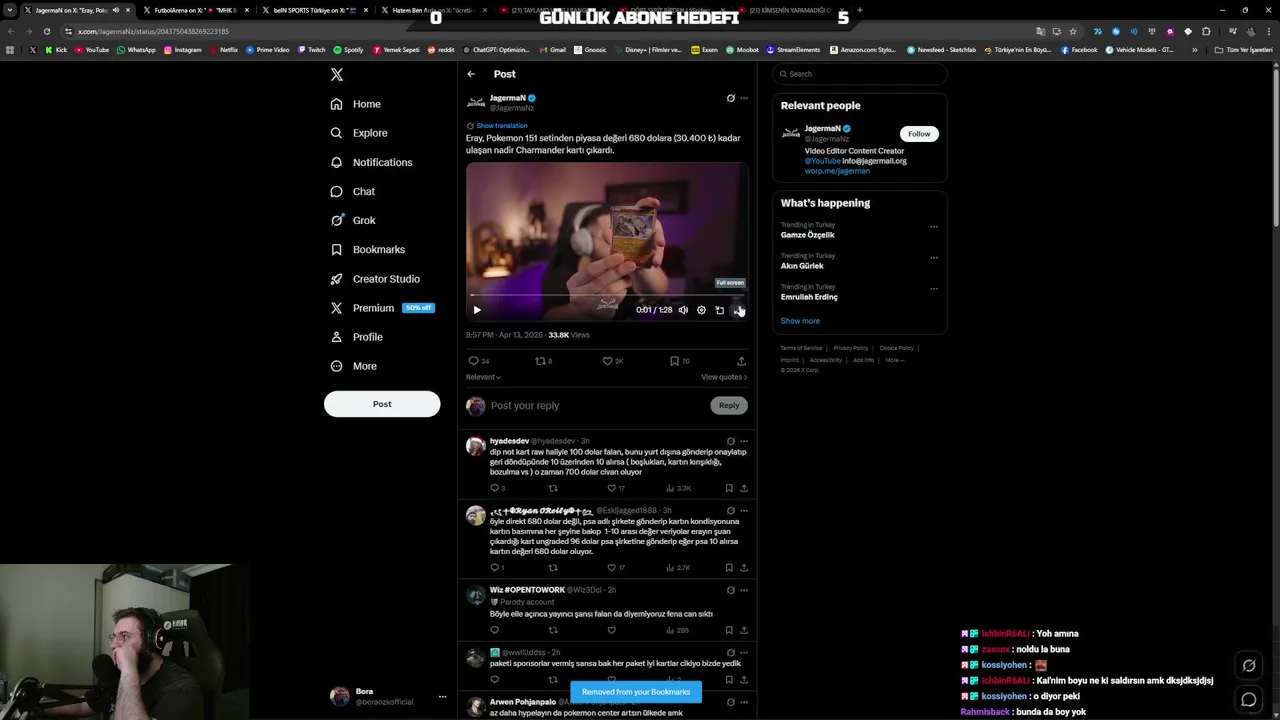Open Premium in the sidebar
The width and height of the screenshot is (1280, 720).
click(381, 308)
